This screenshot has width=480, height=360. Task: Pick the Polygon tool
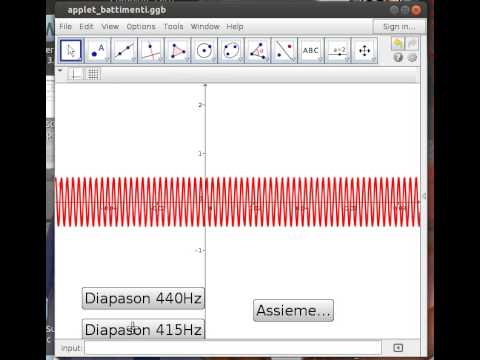[x=177, y=51]
